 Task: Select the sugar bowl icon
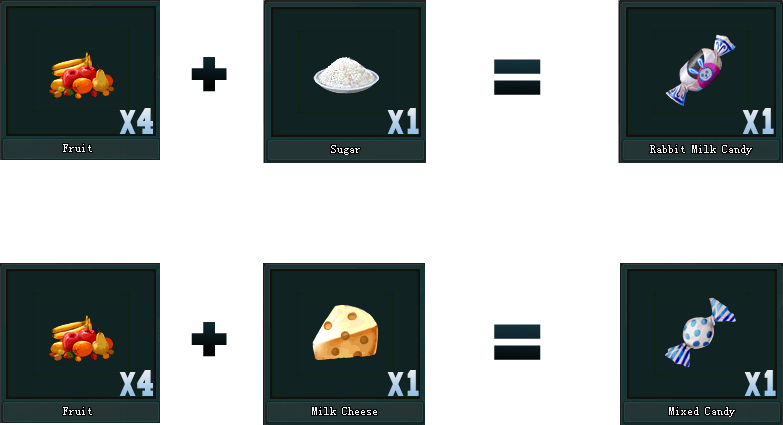click(x=346, y=75)
